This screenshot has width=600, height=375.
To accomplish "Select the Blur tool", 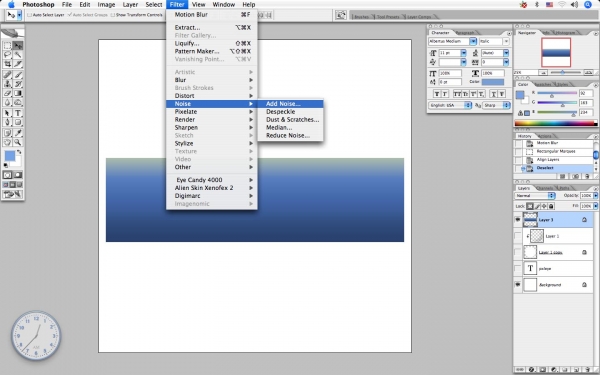I will click(x=7, y=102).
